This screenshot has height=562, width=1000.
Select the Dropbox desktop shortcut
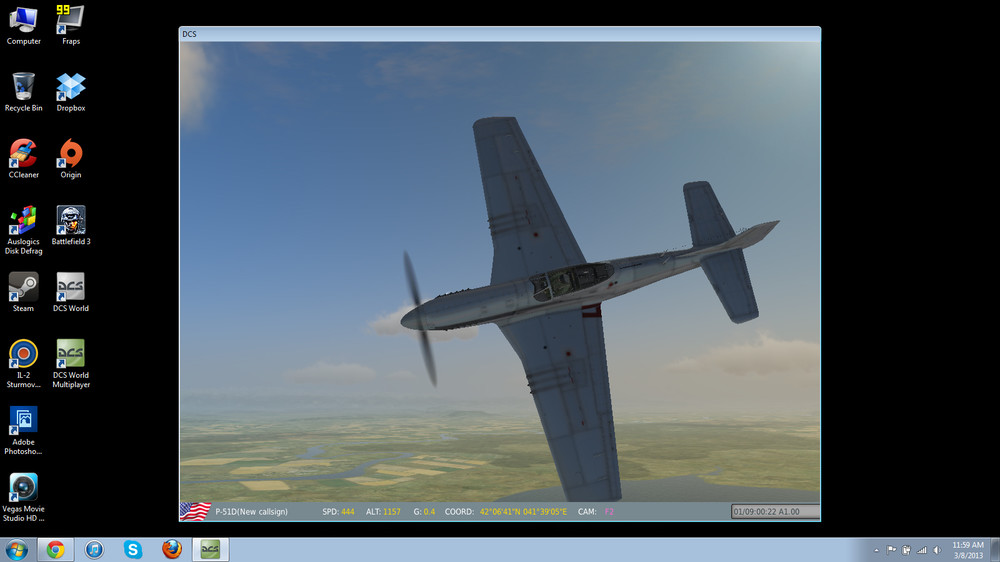pos(71,92)
